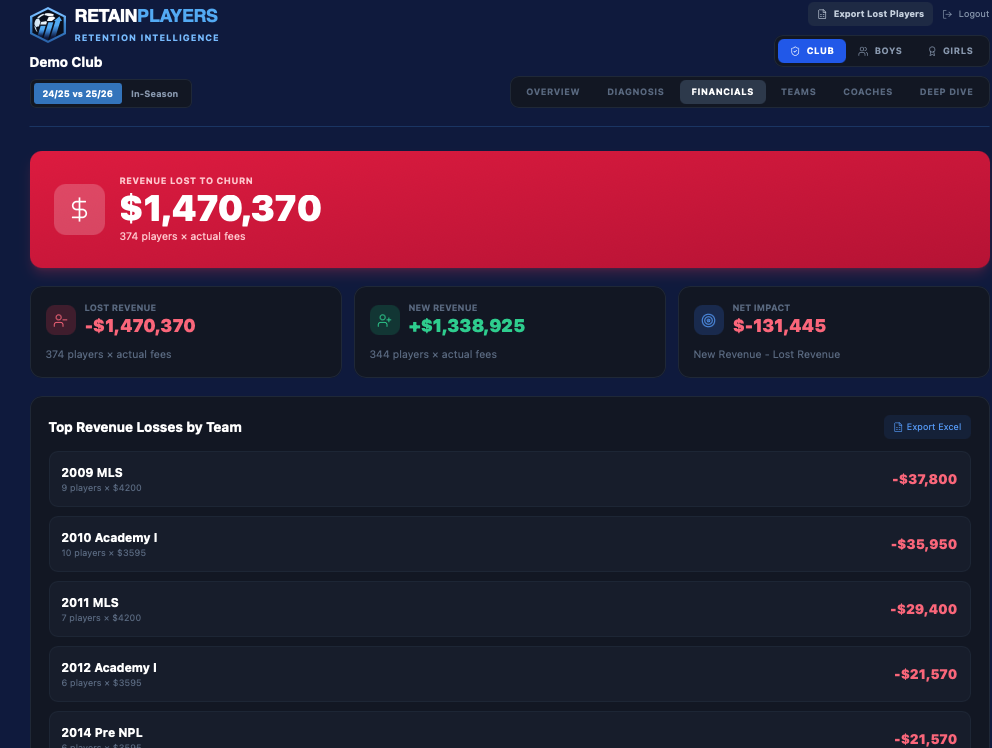Open the OVERVIEW tab
The height and width of the screenshot is (748, 992).
point(552,91)
